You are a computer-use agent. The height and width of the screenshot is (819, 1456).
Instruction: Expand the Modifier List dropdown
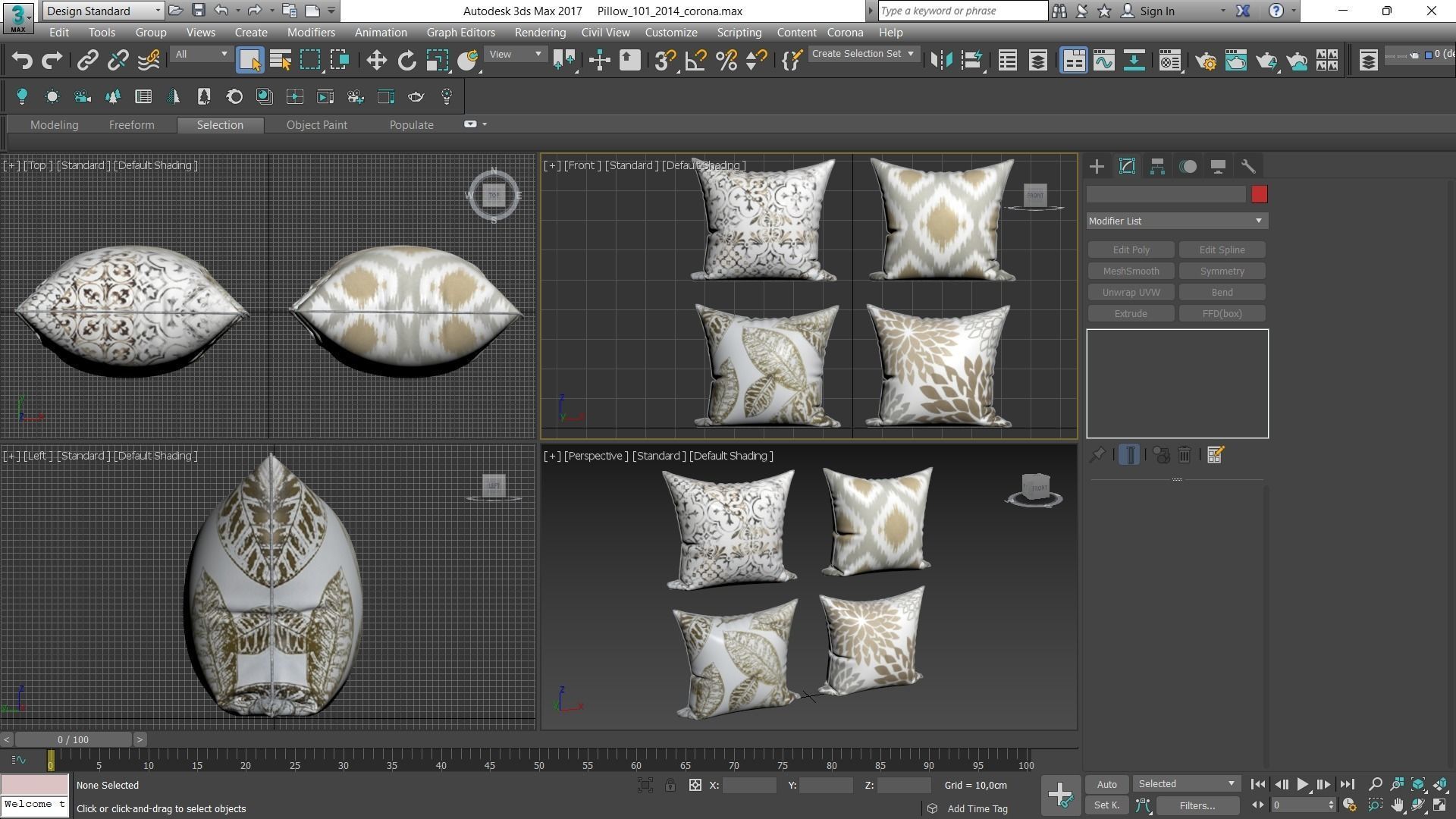coord(1177,221)
